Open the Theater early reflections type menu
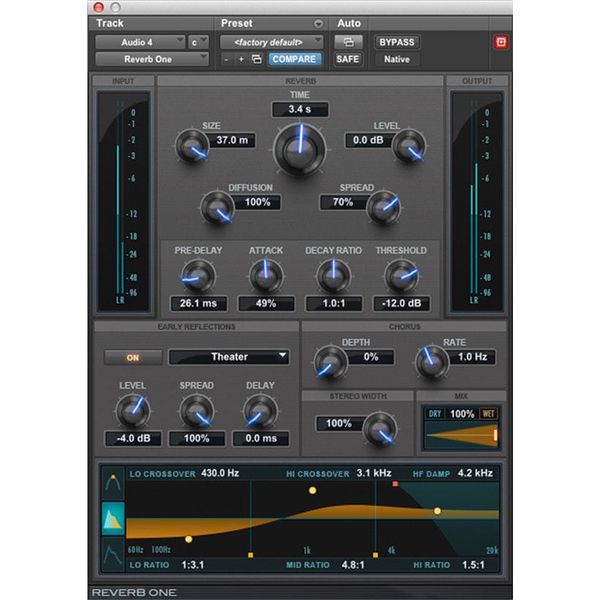Viewport: 600px width, 600px height. (x=229, y=357)
